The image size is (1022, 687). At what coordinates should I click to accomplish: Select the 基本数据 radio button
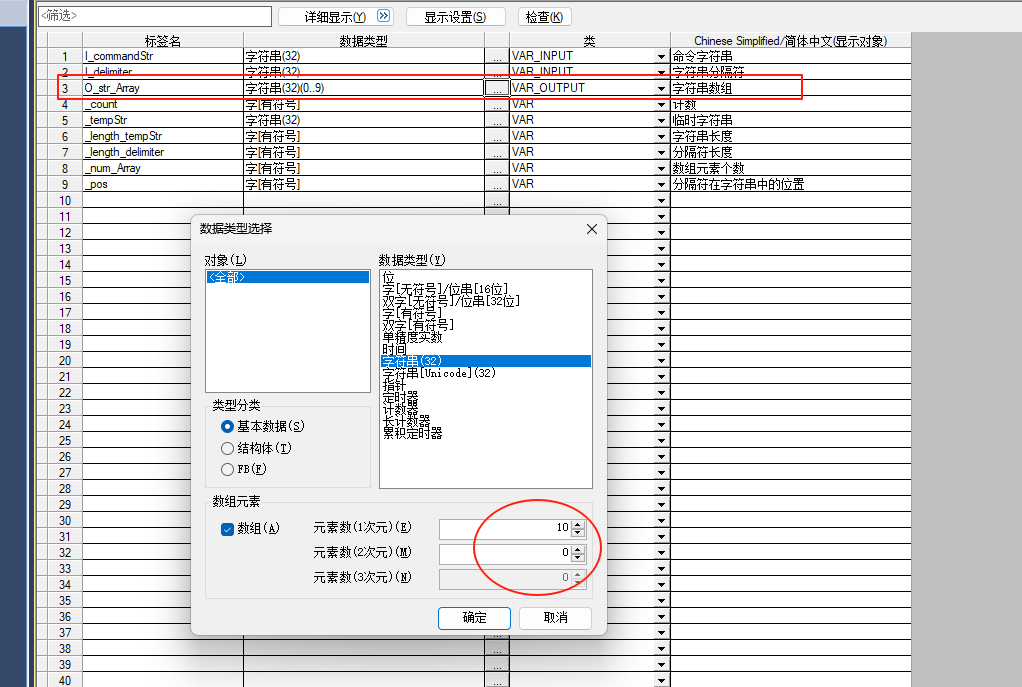[228, 426]
